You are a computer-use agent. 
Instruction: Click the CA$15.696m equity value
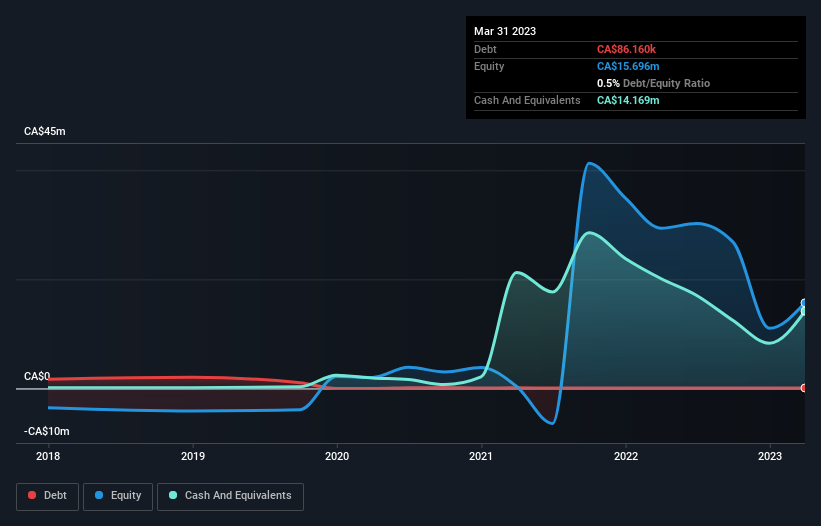coord(628,66)
